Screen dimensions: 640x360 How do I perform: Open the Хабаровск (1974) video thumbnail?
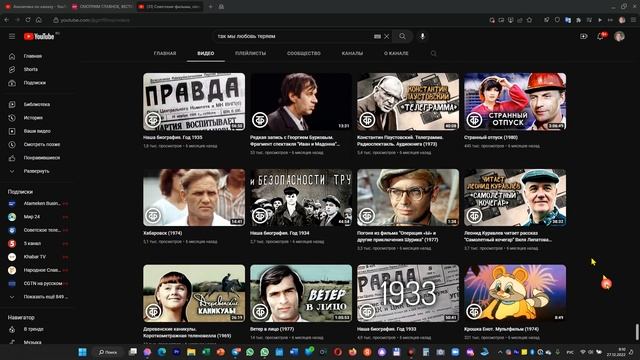(x=194, y=198)
